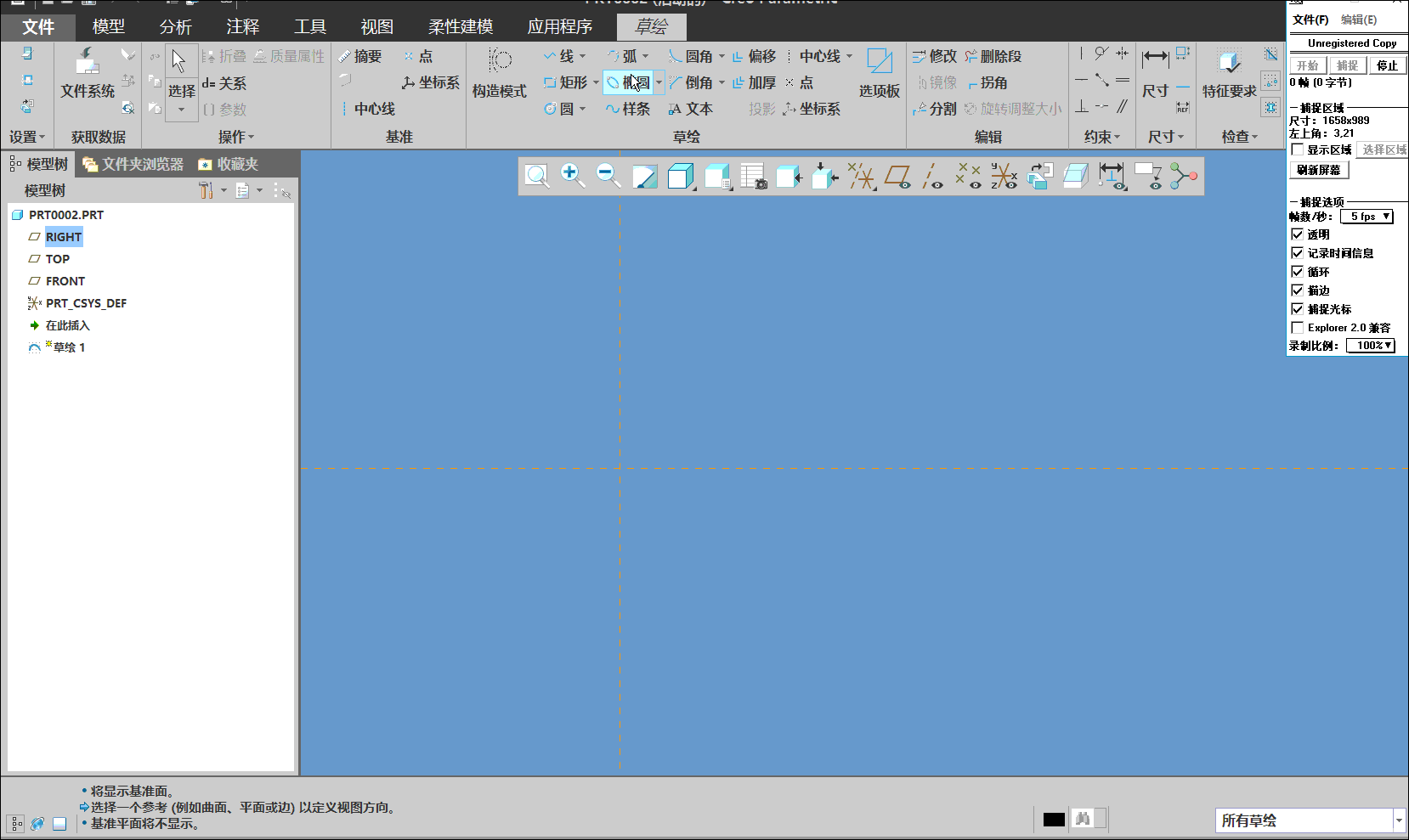Expand the Line tool dropdown arrow
This screenshot has width=1409, height=840.
[582, 56]
